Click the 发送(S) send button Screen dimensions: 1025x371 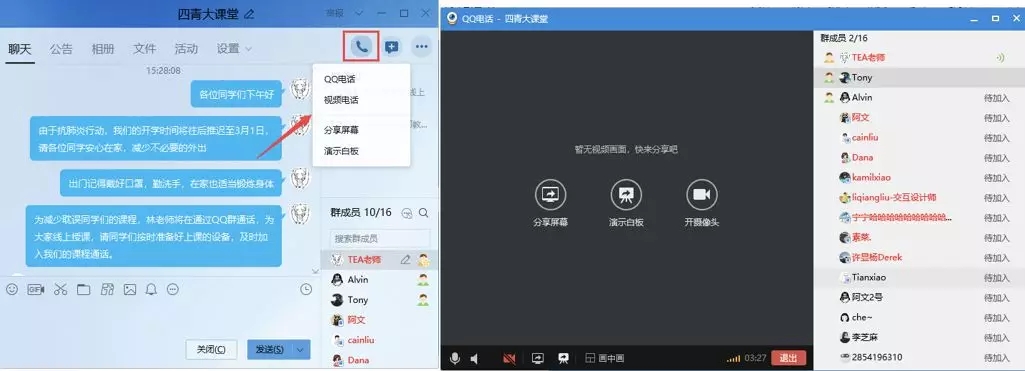point(270,349)
